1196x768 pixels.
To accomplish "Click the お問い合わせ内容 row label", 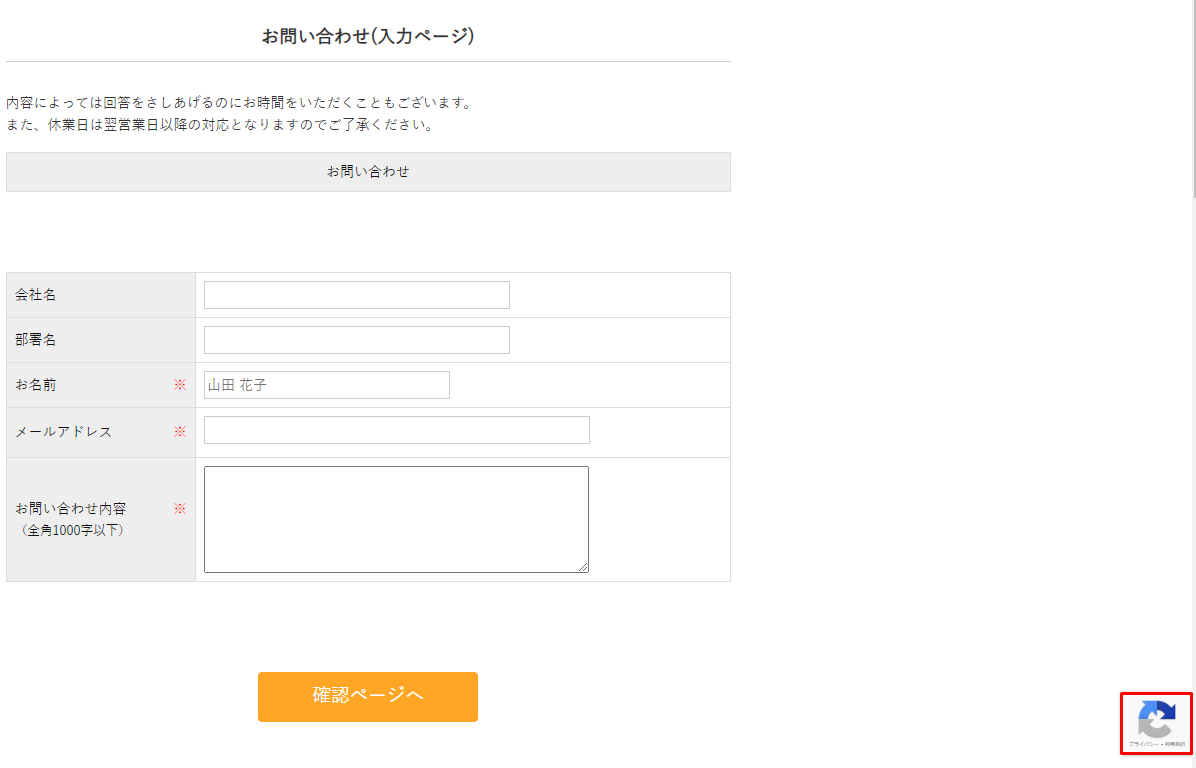I will tap(70, 509).
